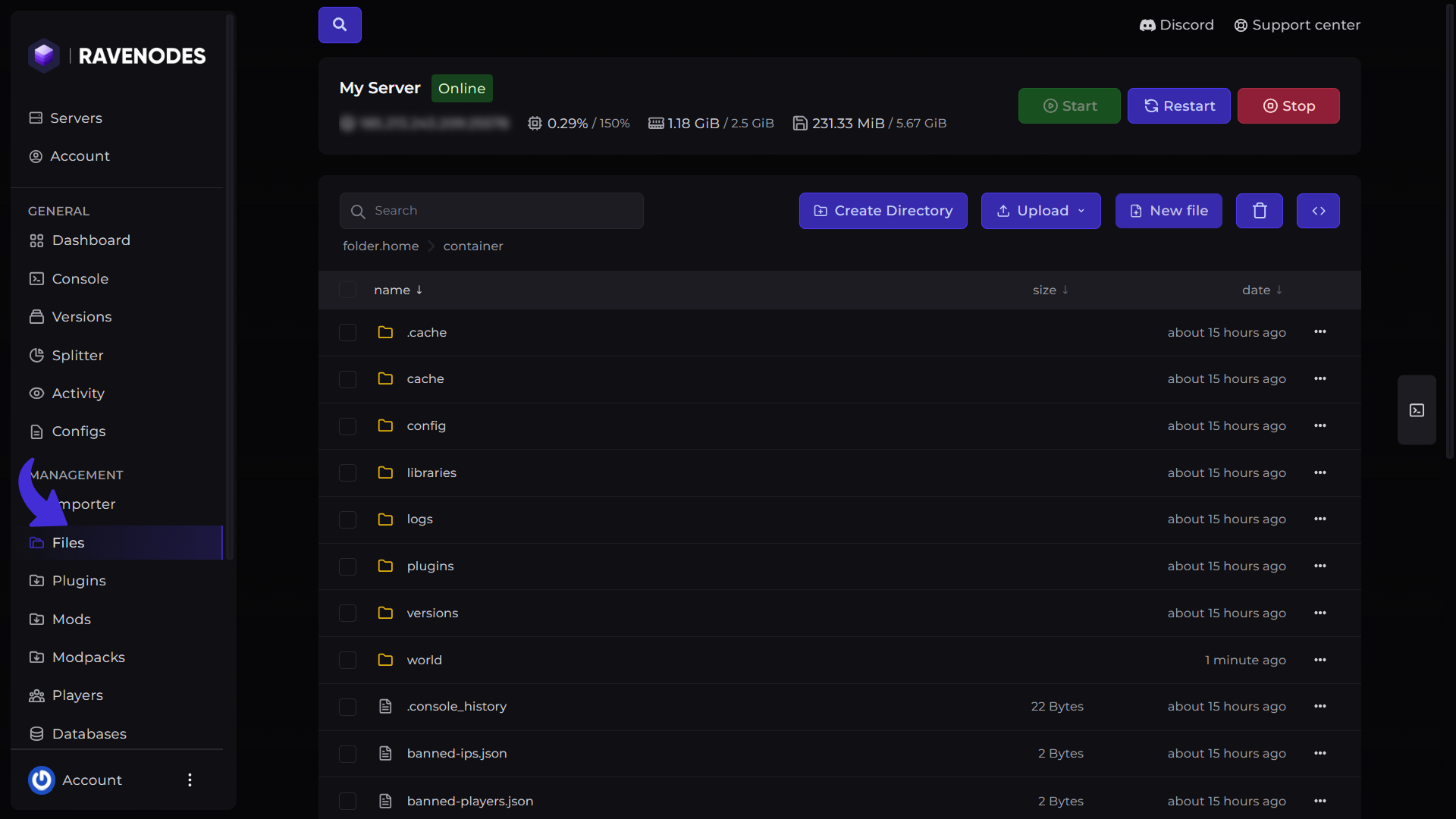The image size is (1456, 819).
Task: Open the three-dot menu for config
Action: point(1320,425)
